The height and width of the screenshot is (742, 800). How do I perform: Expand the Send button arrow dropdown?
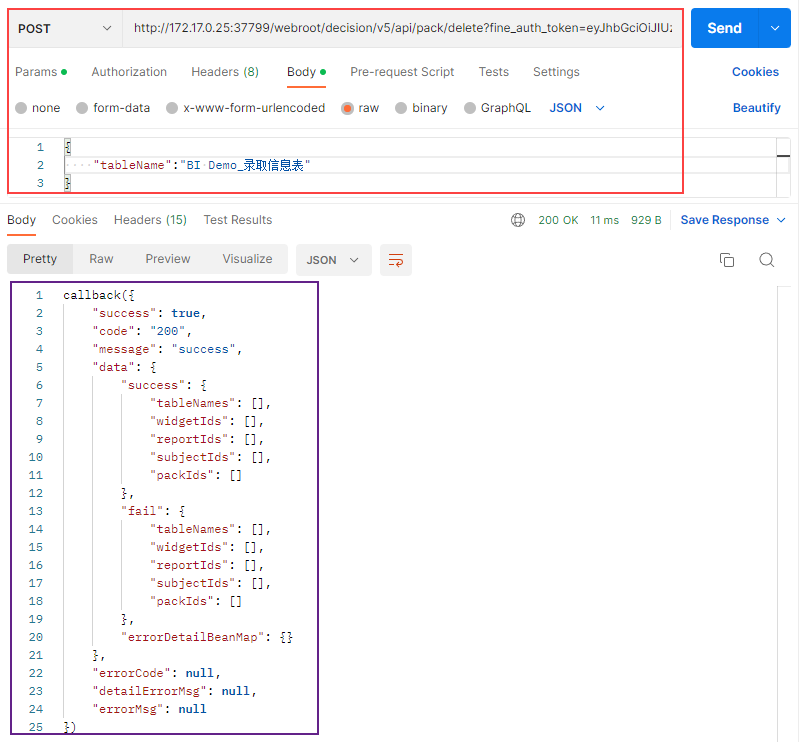pyautogui.click(x=774, y=29)
